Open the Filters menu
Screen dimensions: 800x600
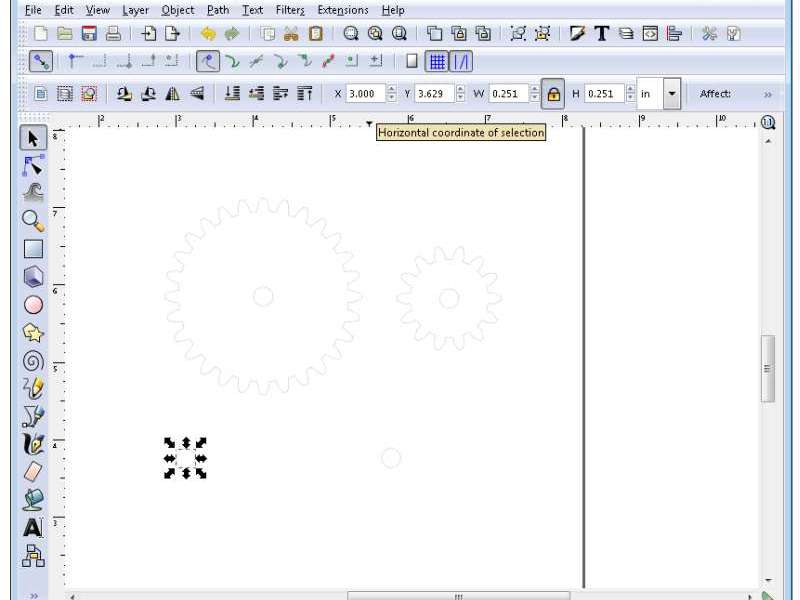pyautogui.click(x=290, y=10)
